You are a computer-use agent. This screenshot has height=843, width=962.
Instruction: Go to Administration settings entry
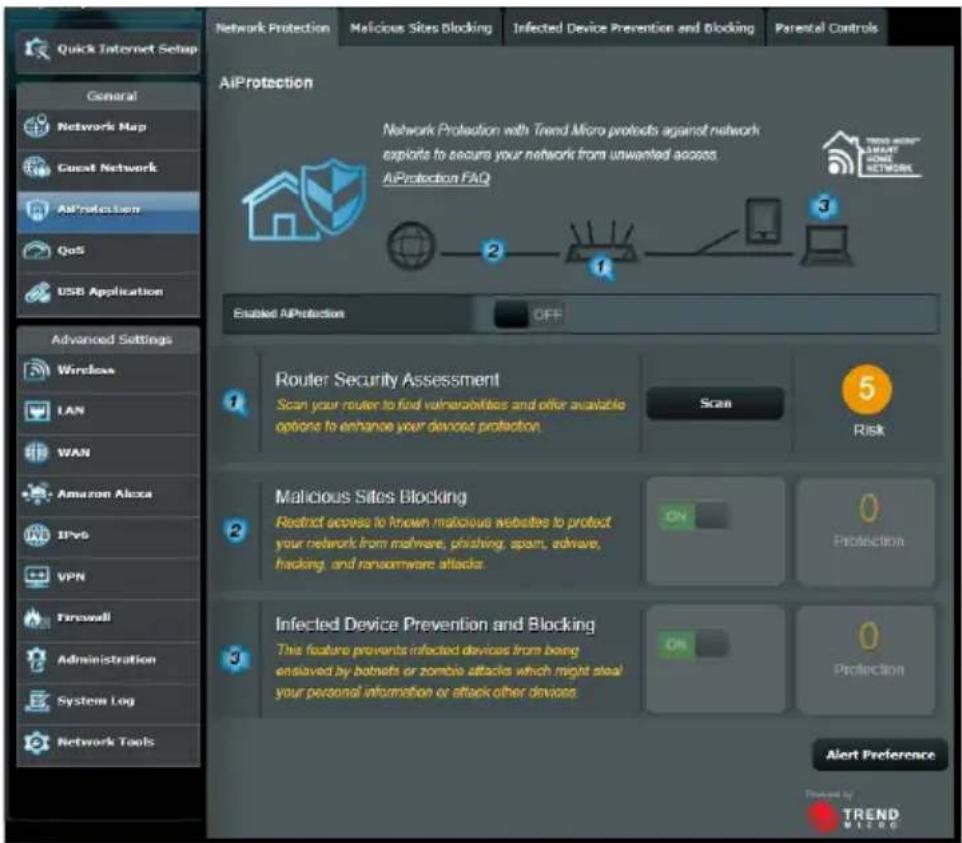tap(108, 660)
